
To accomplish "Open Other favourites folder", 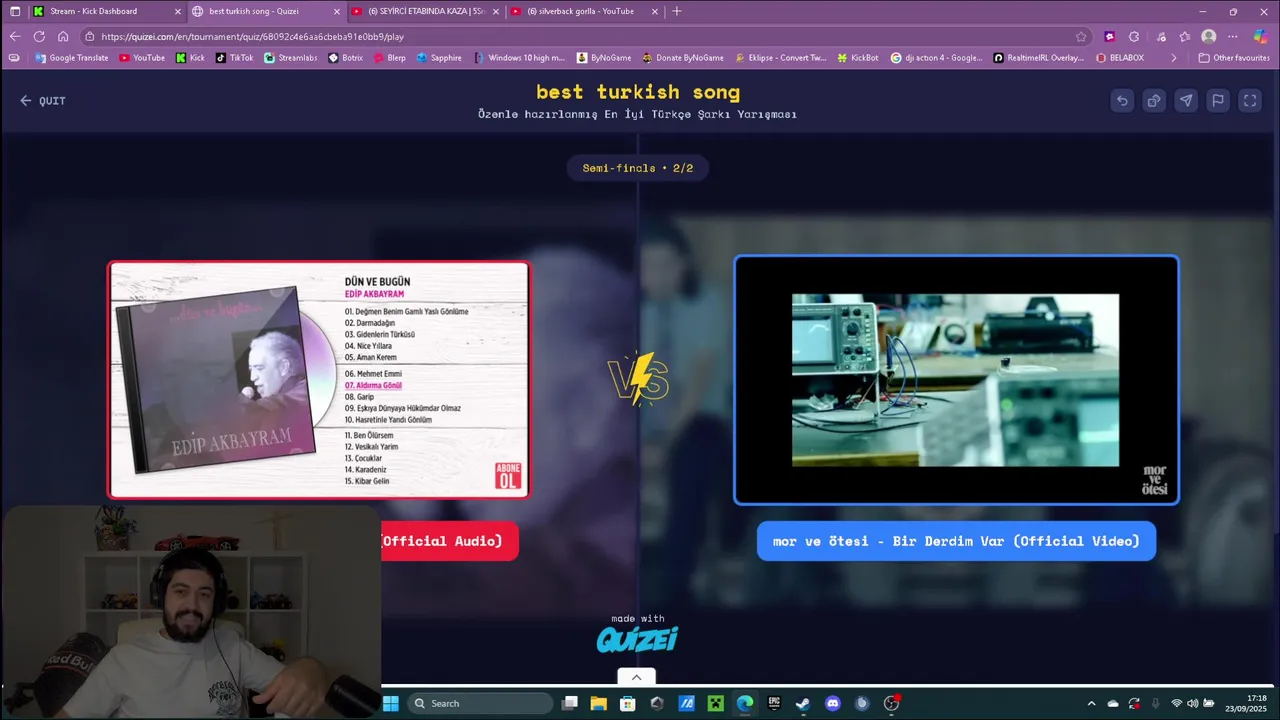I will [1234, 58].
